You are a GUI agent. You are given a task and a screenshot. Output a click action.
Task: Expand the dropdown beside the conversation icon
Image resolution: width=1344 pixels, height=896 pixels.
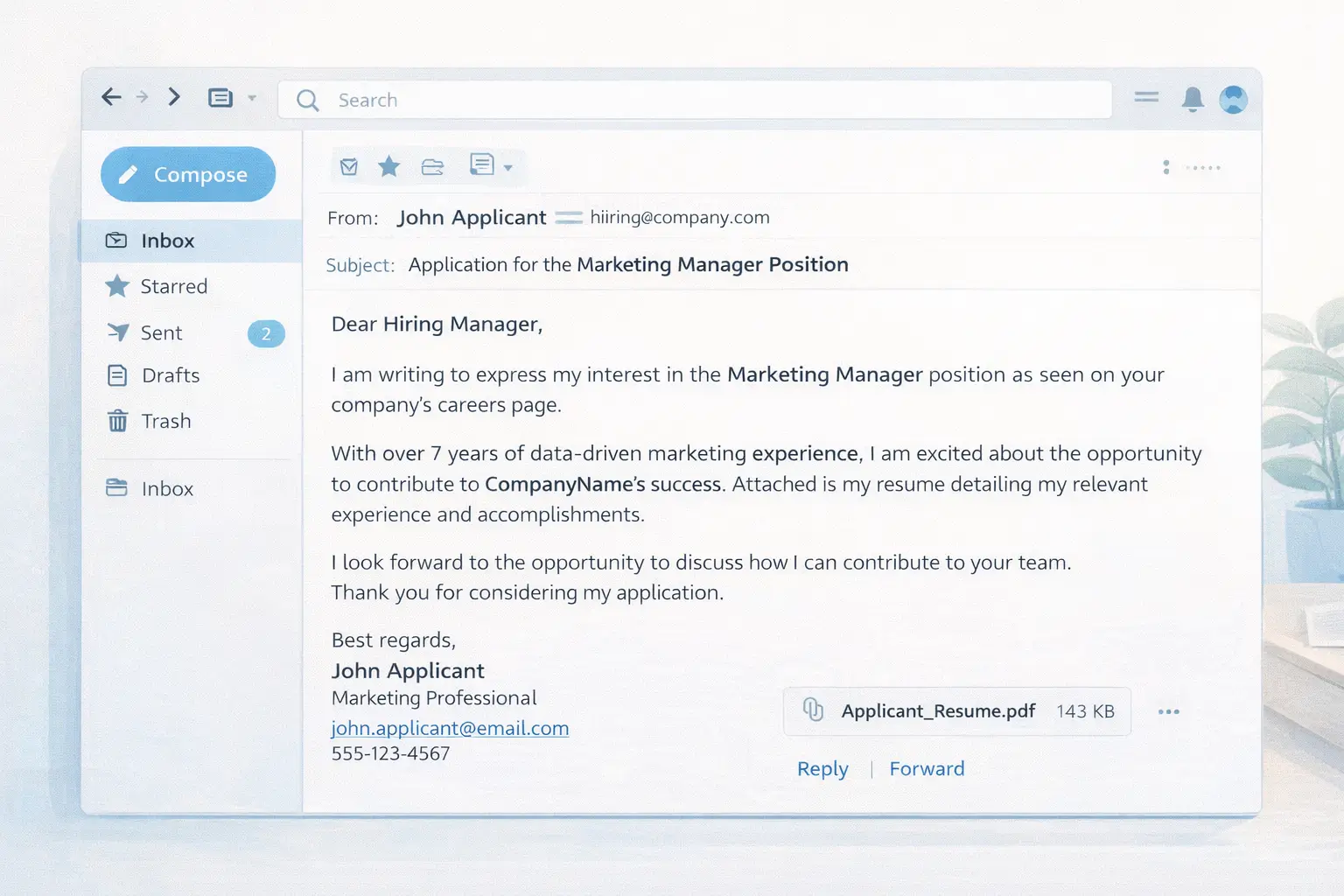pyautogui.click(x=251, y=98)
